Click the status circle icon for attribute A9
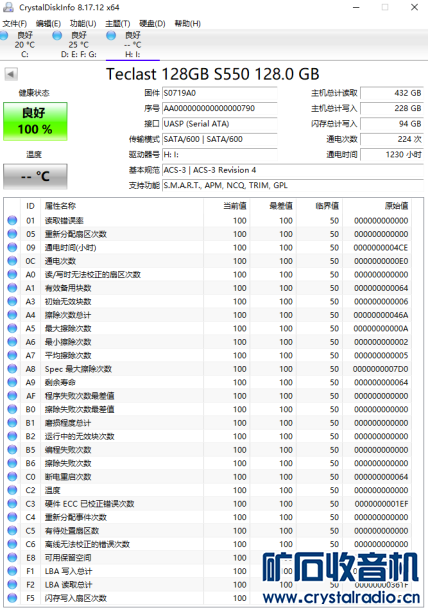428x610 pixels. point(12,382)
